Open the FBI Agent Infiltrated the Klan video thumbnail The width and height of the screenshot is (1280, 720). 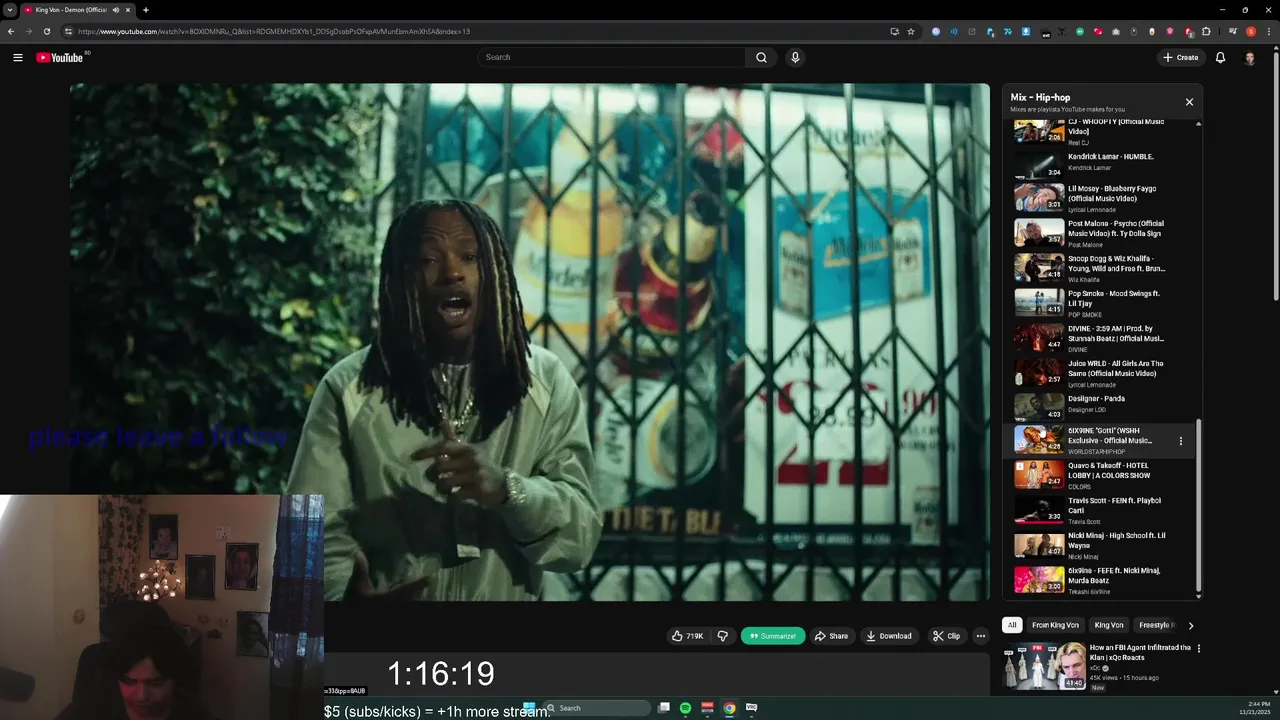(1045, 666)
